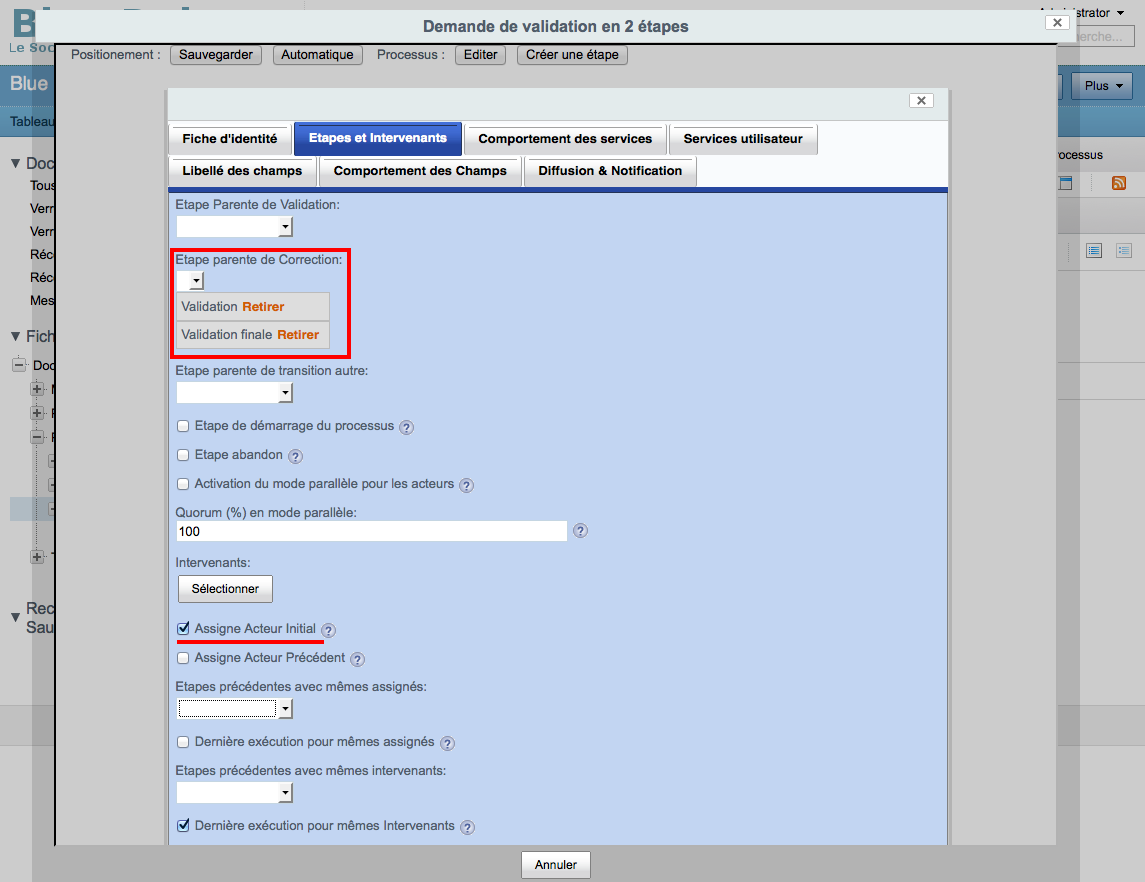This screenshot has width=1145, height=882.
Task: Click Sélectionner intervenants button
Action: pyautogui.click(x=225, y=588)
